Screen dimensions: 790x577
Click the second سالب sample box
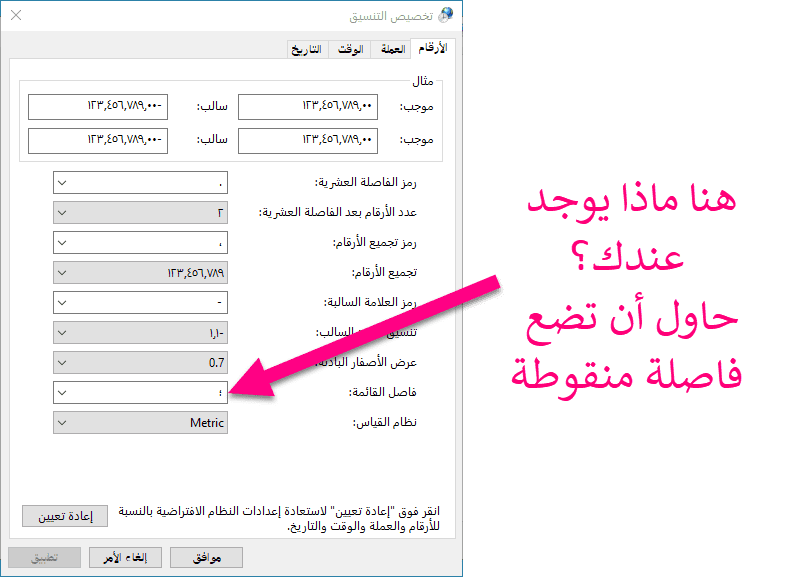click(98, 141)
